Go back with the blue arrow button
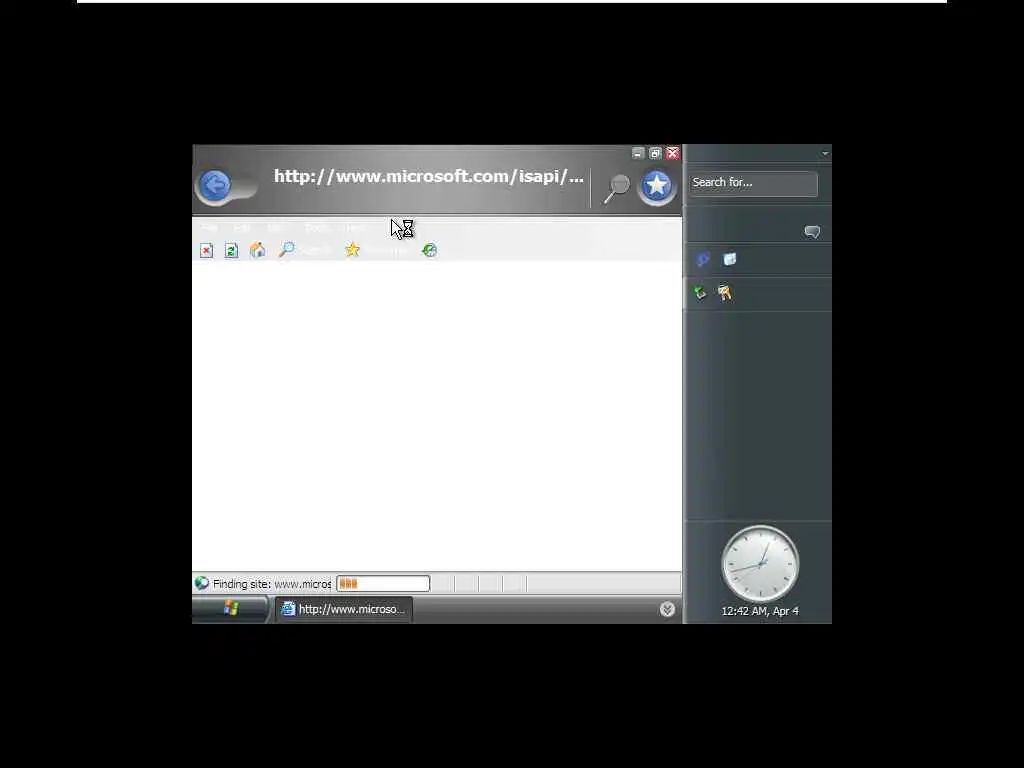1024x768 pixels. pos(215,186)
